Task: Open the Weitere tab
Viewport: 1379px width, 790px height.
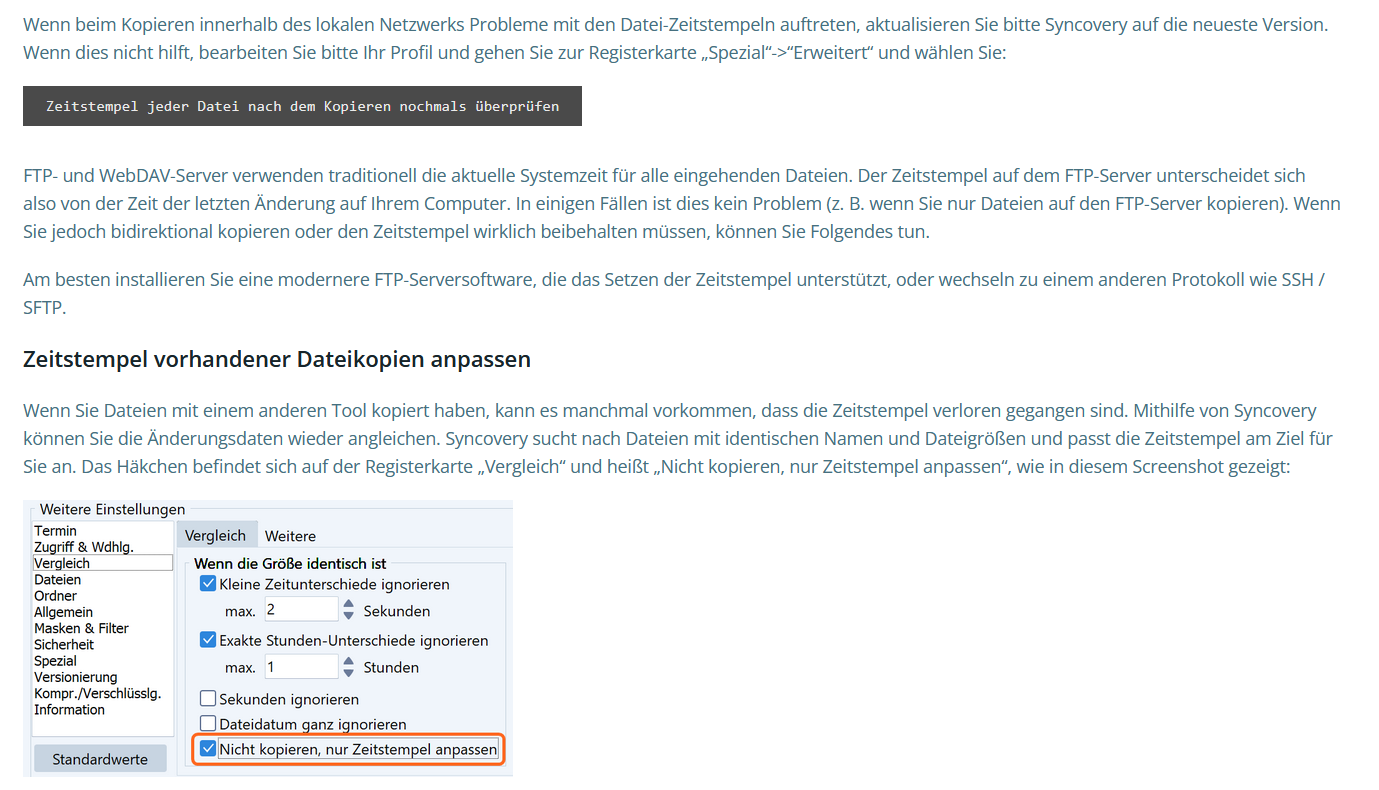Action: tap(290, 536)
